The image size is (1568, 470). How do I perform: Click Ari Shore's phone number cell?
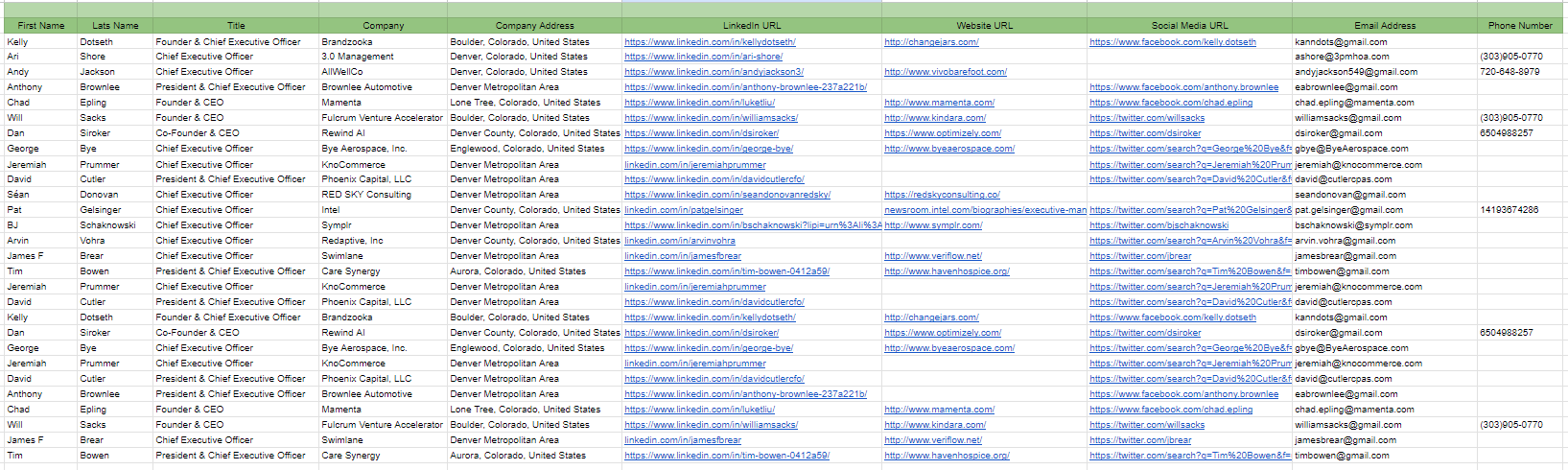click(1520, 57)
